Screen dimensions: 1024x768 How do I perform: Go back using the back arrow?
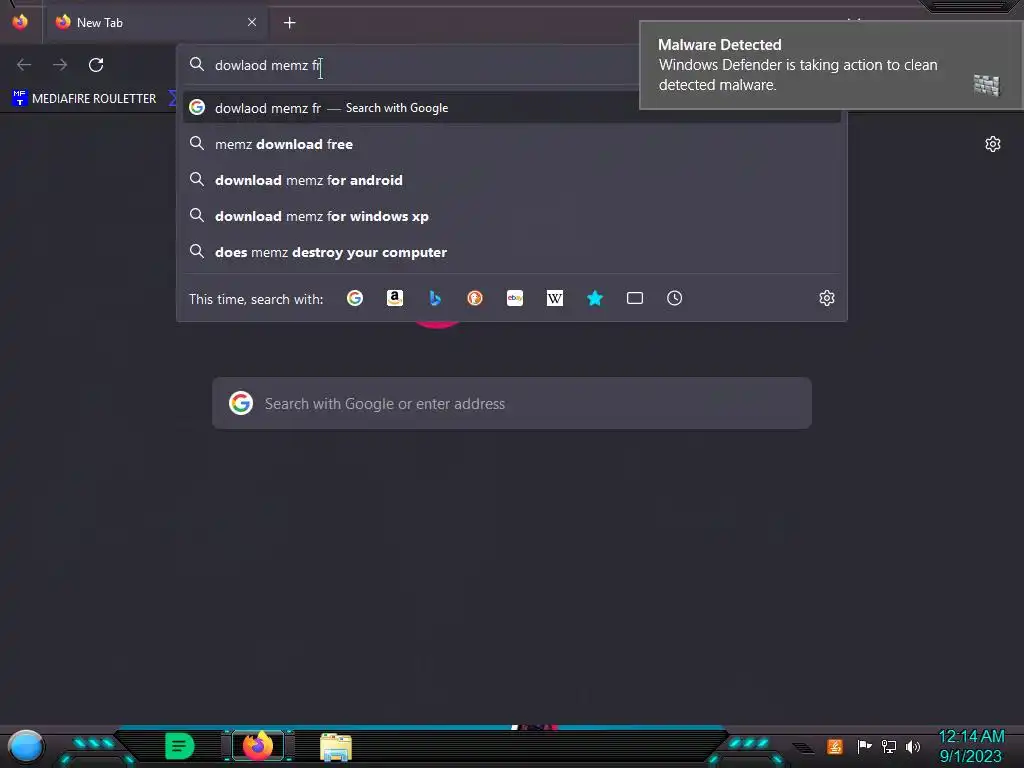pyautogui.click(x=24, y=65)
